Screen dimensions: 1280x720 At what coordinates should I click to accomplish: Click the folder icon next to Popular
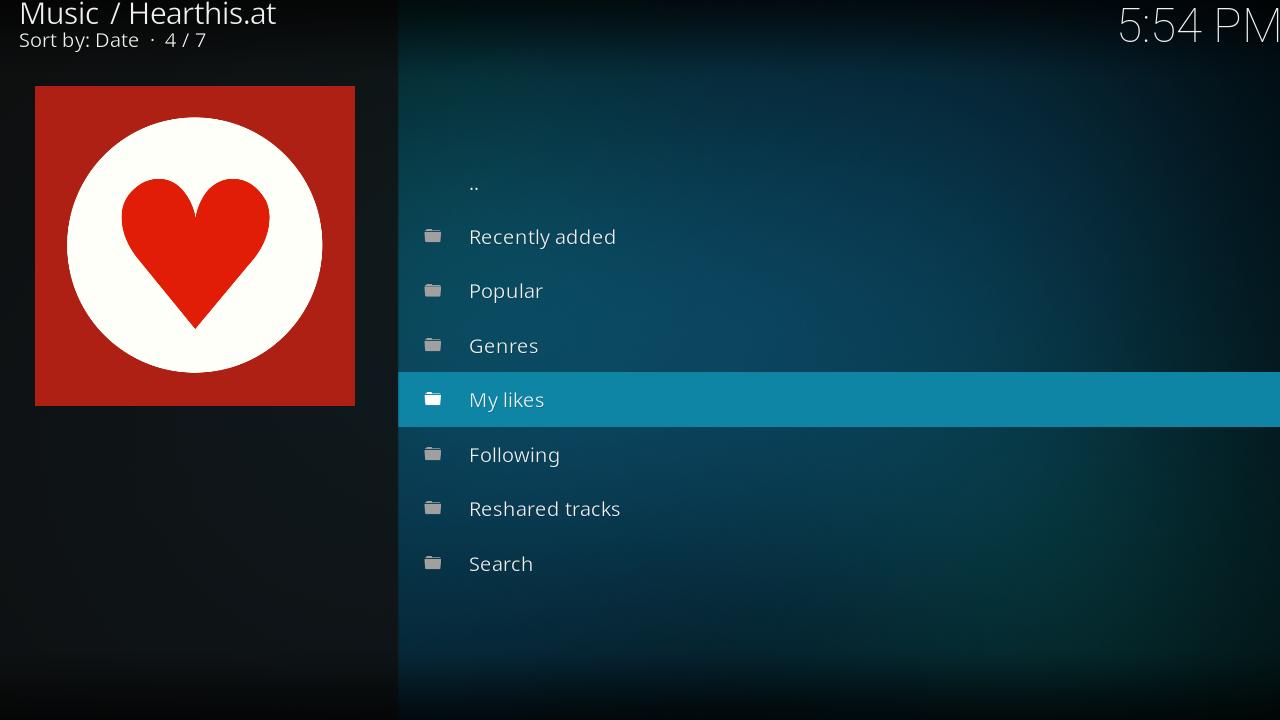(x=433, y=290)
